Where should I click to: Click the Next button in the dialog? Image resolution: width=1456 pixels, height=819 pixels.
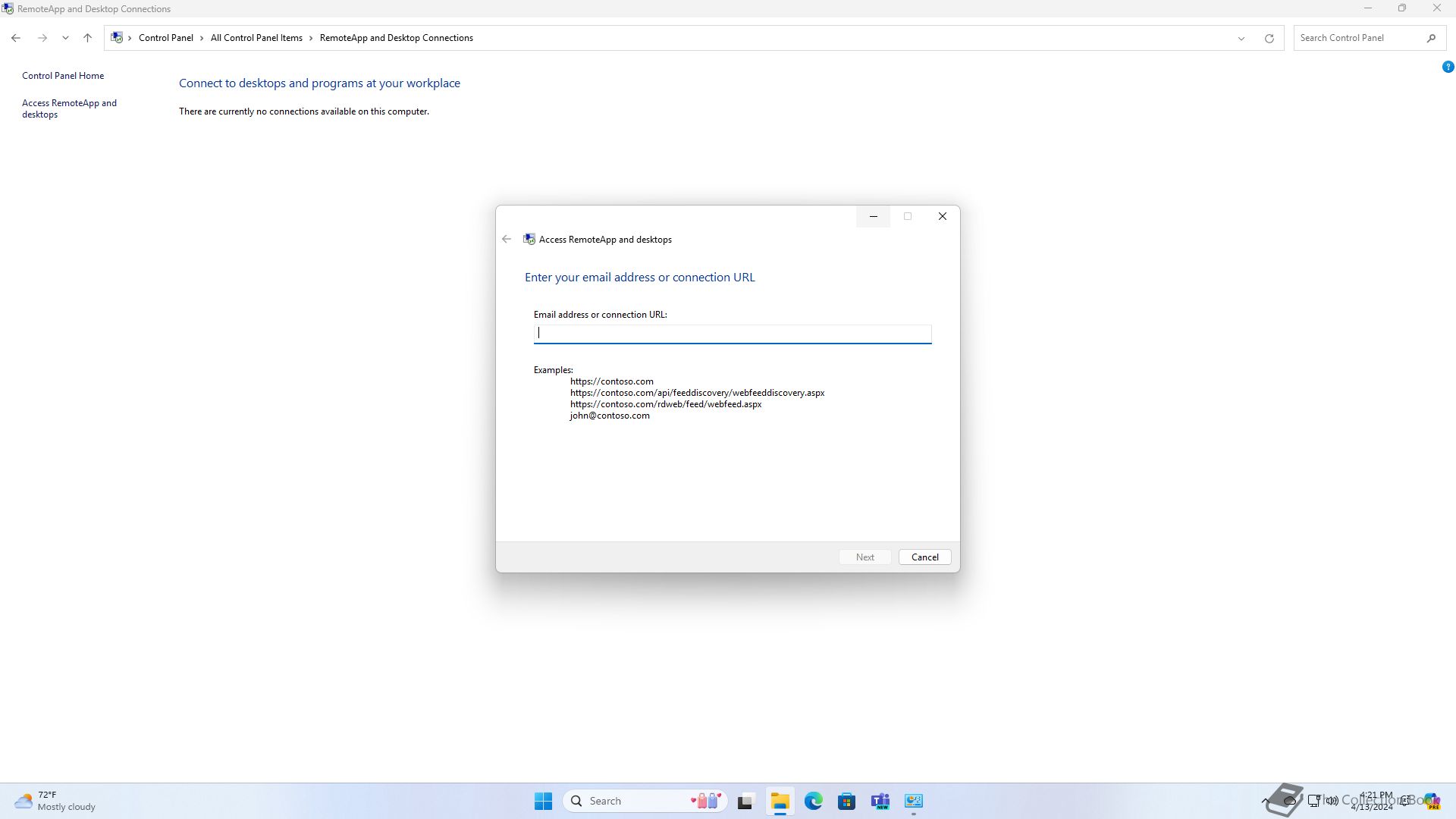coord(864,557)
